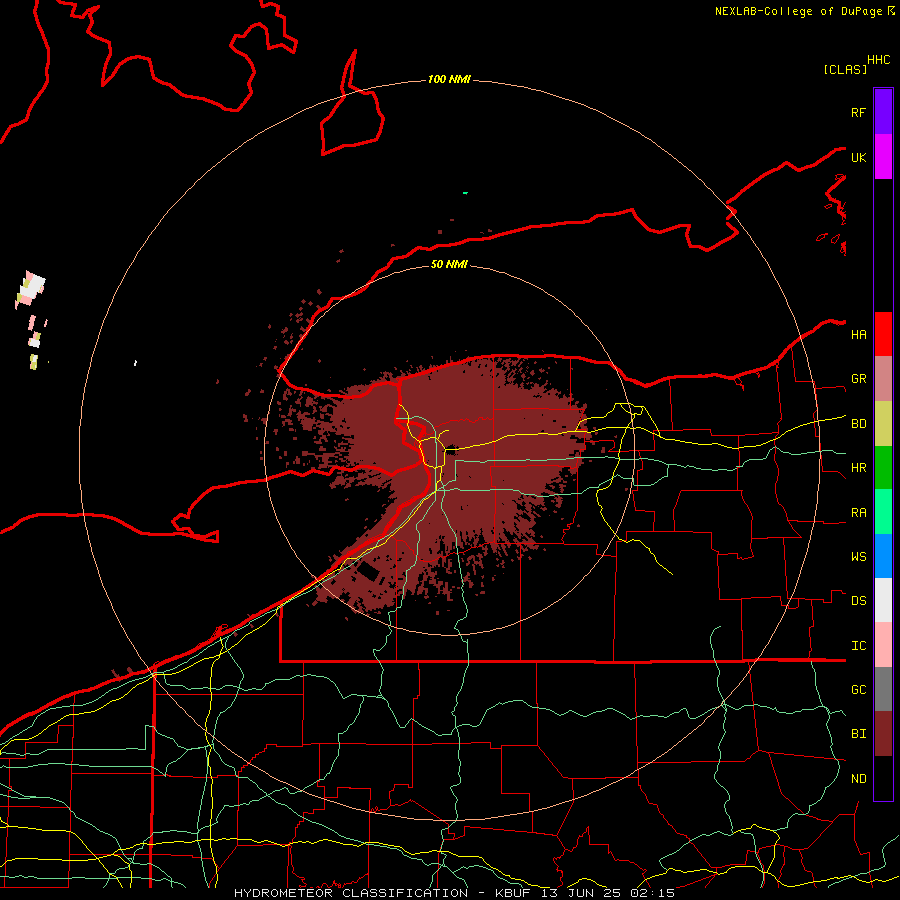Viewport: 900px width, 900px height.
Task: Select the BD yellow legend swatch
Action: (883, 424)
